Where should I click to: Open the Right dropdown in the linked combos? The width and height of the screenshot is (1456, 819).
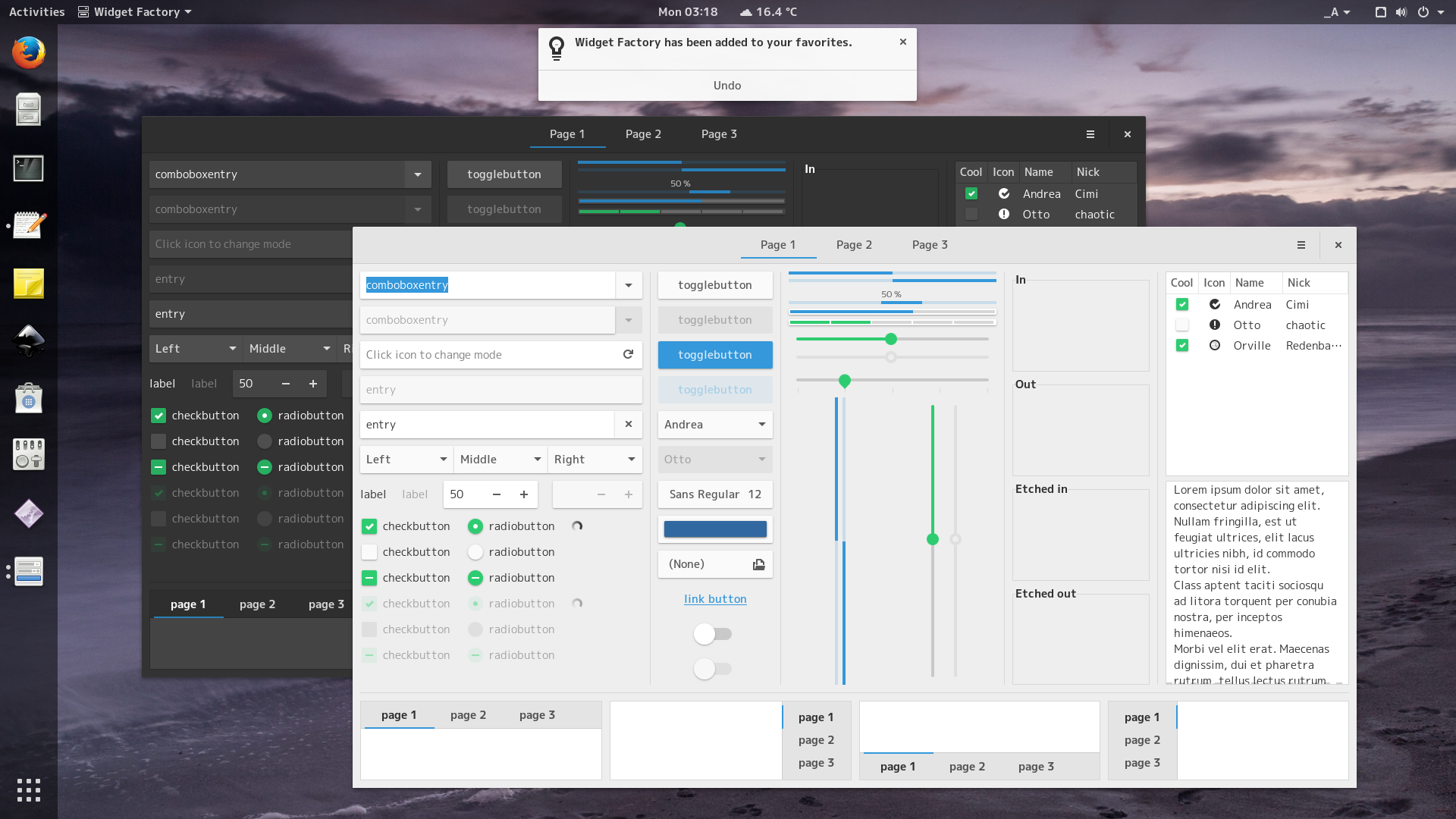coord(595,460)
